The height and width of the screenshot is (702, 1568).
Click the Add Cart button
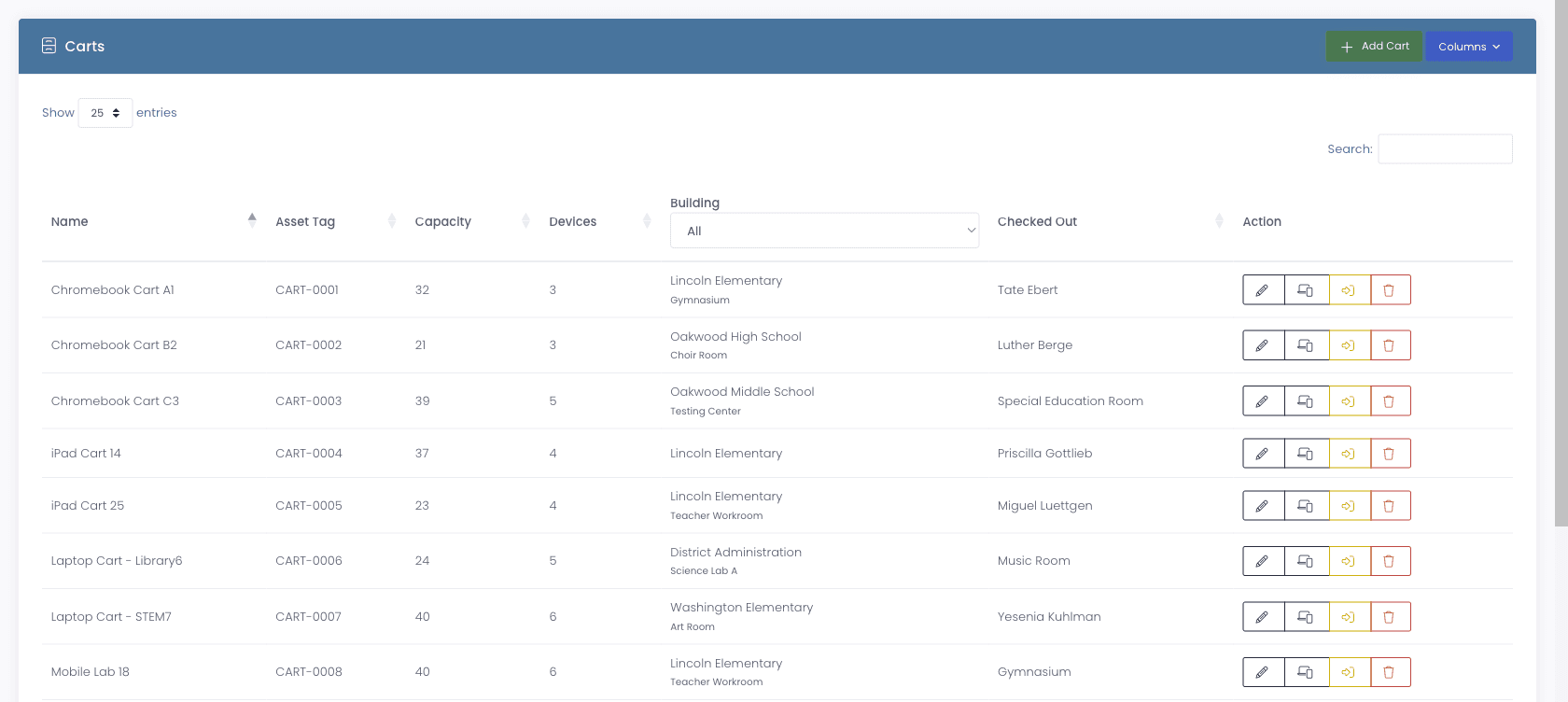point(1374,47)
